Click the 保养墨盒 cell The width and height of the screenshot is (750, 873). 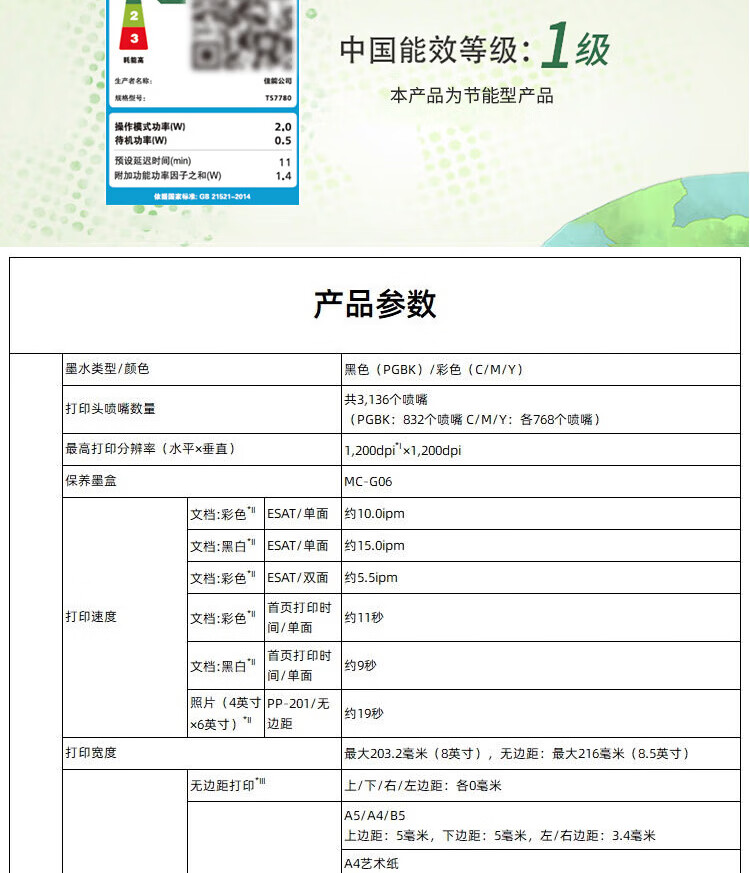pyautogui.click(x=202, y=481)
